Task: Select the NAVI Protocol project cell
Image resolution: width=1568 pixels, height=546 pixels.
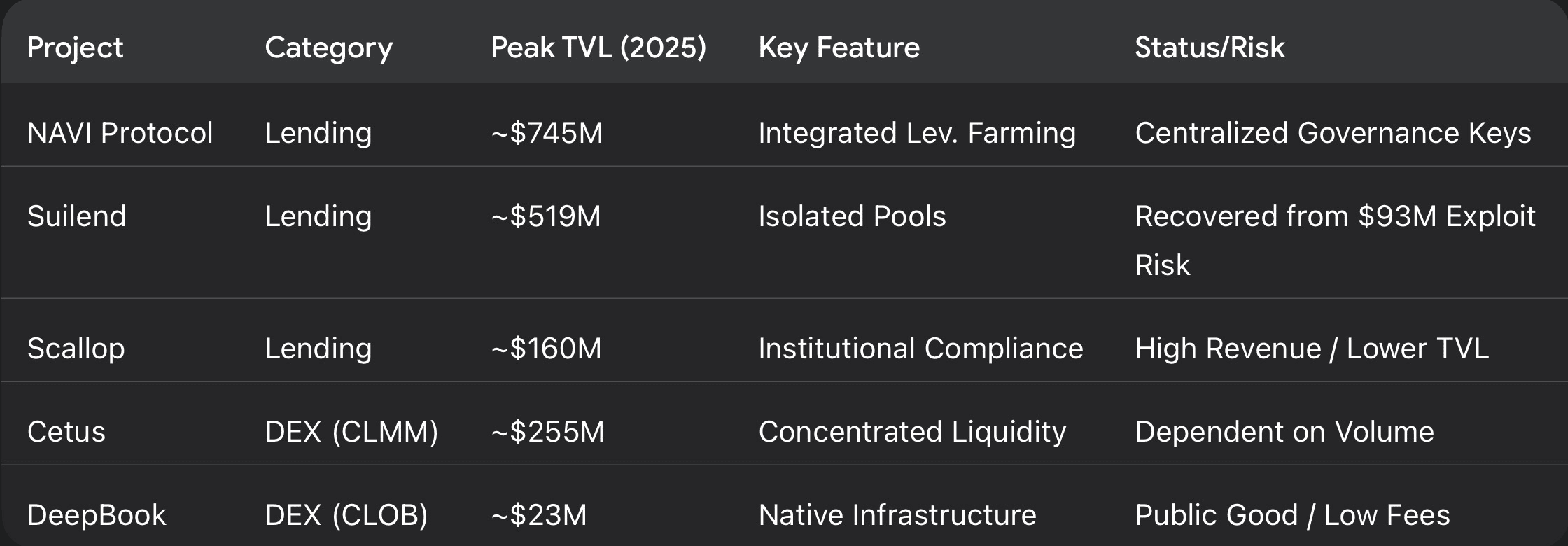Action: [x=120, y=133]
